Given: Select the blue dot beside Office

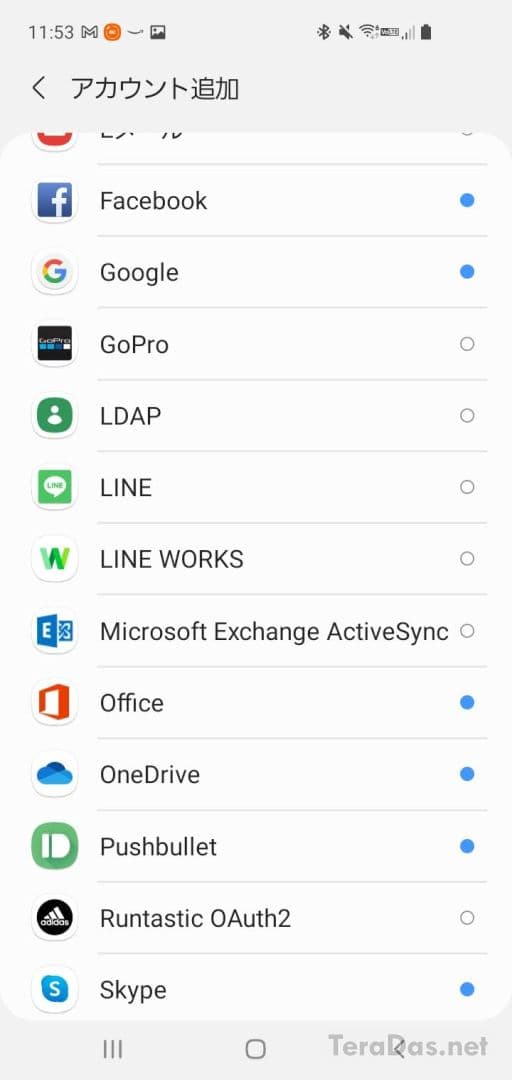Looking at the screenshot, I should click(467, 703).
